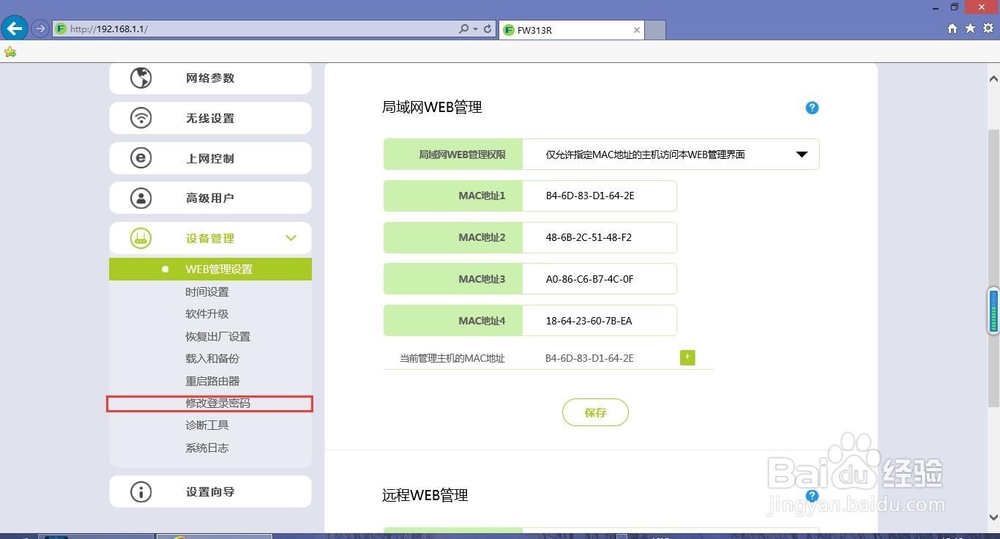Screen dimensions: 1000x539
Task: Open the browser home icon
Action: (x=952, y=28)
